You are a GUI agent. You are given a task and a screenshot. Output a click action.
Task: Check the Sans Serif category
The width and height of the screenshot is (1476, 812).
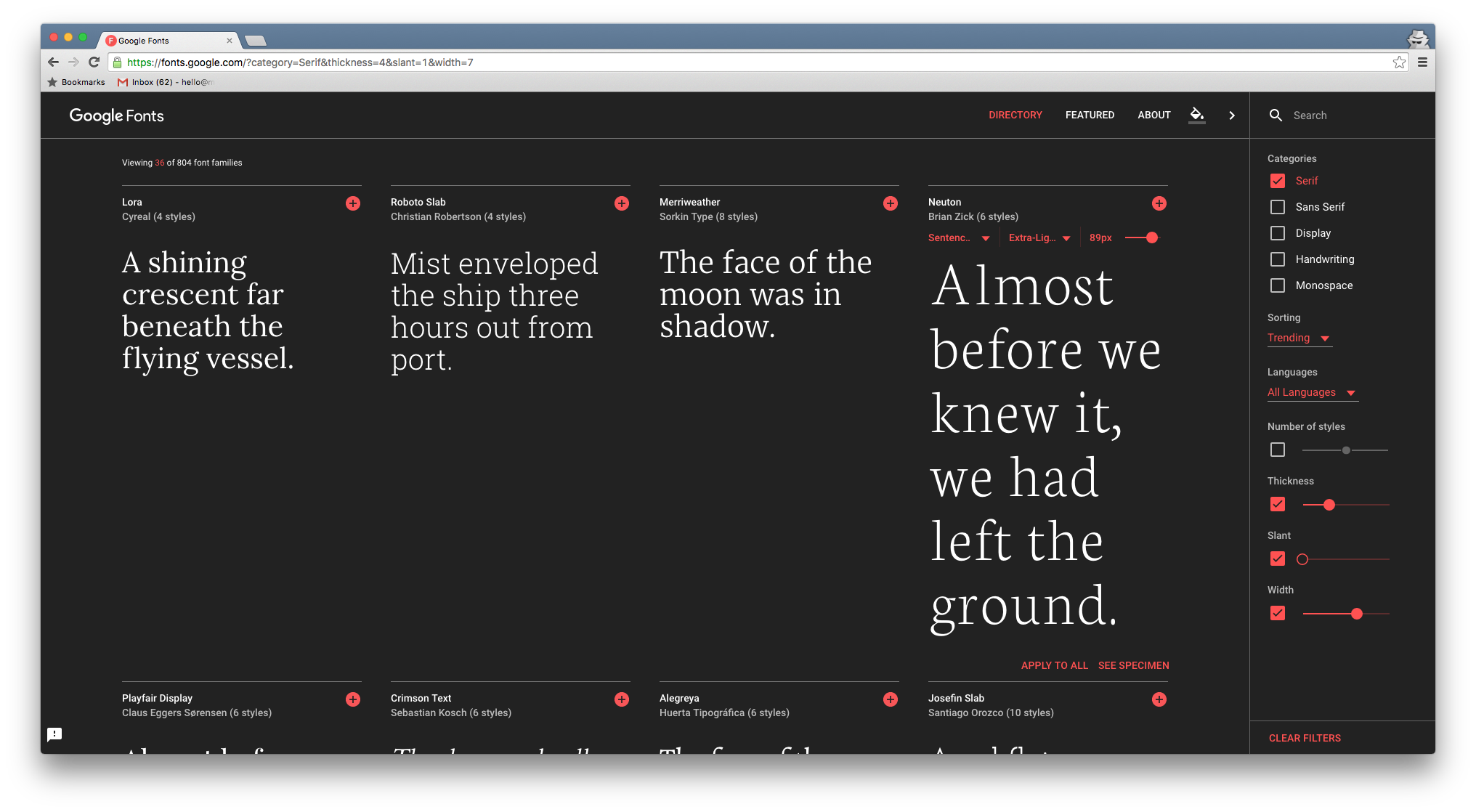[x=1278, y=207]
